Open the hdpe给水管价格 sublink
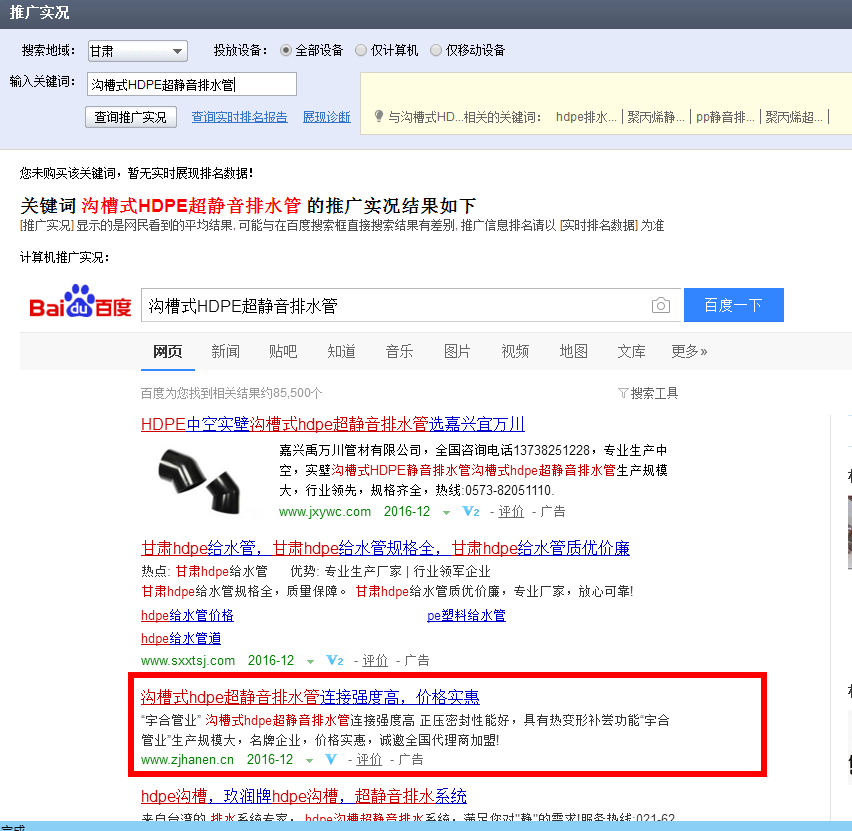The image size is (852, 831). (x=187, y=615)
